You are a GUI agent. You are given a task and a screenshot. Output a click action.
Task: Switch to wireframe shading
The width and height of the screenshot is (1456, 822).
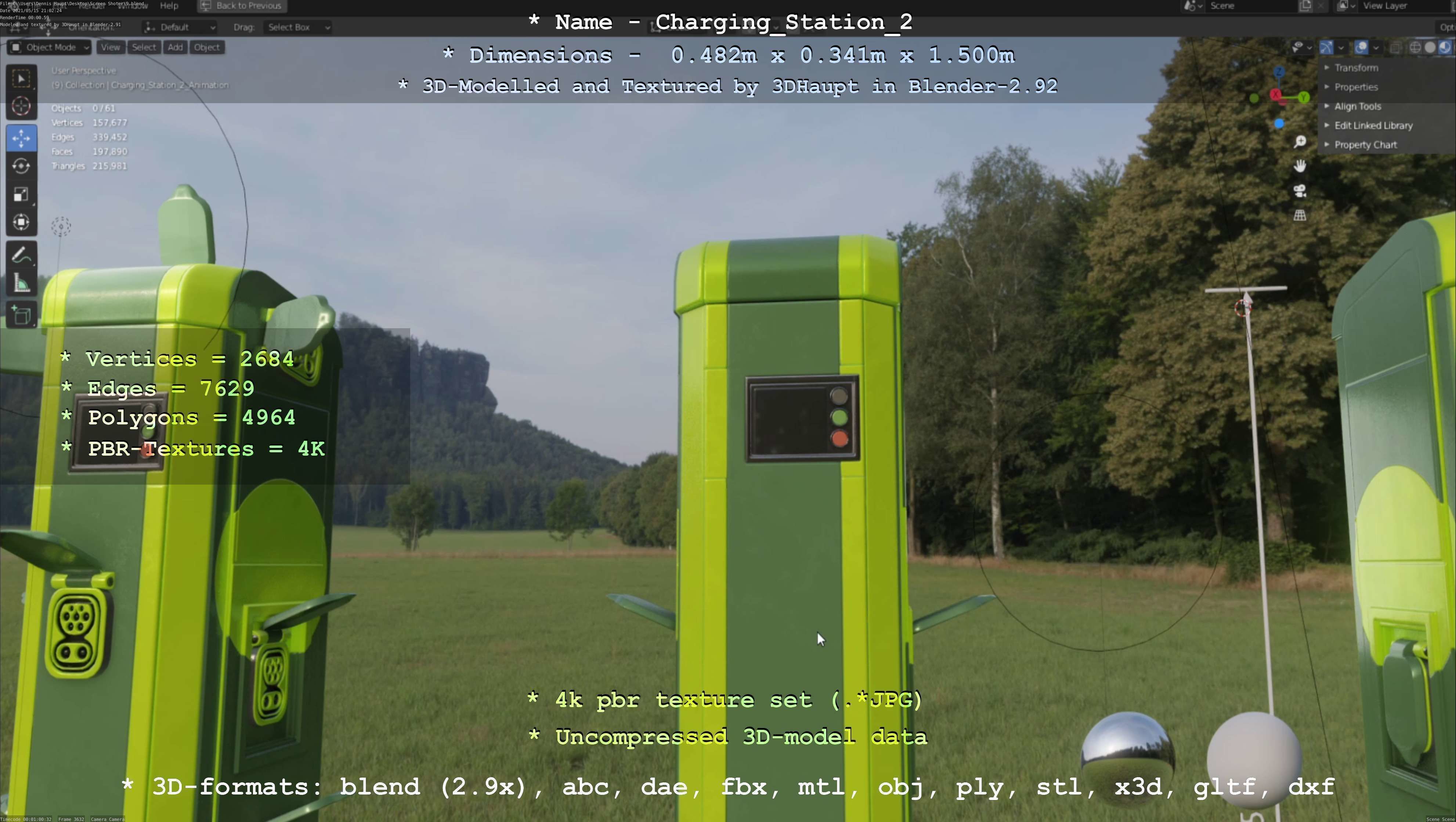[x=1415, y=47]
